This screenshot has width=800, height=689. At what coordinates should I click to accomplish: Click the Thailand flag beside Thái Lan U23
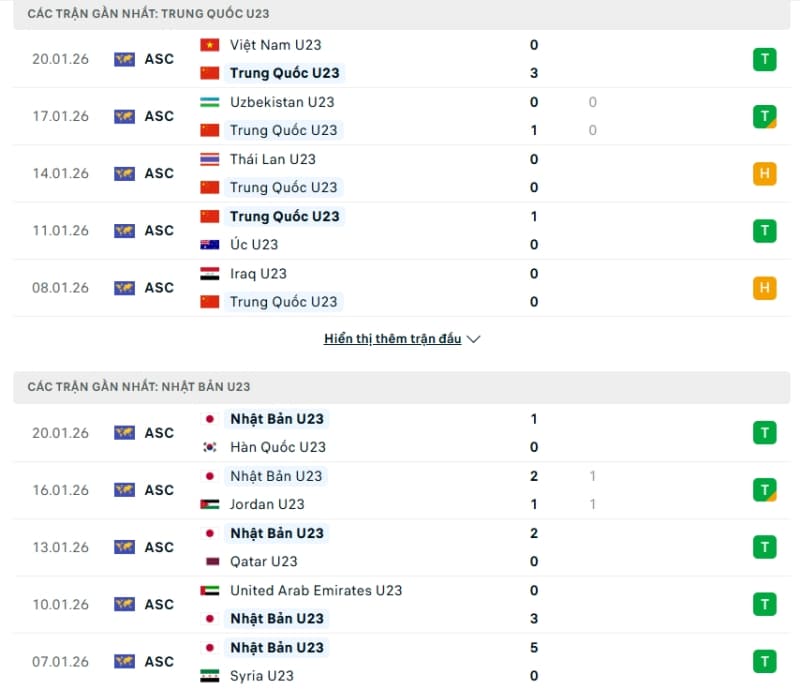[209, 159]
